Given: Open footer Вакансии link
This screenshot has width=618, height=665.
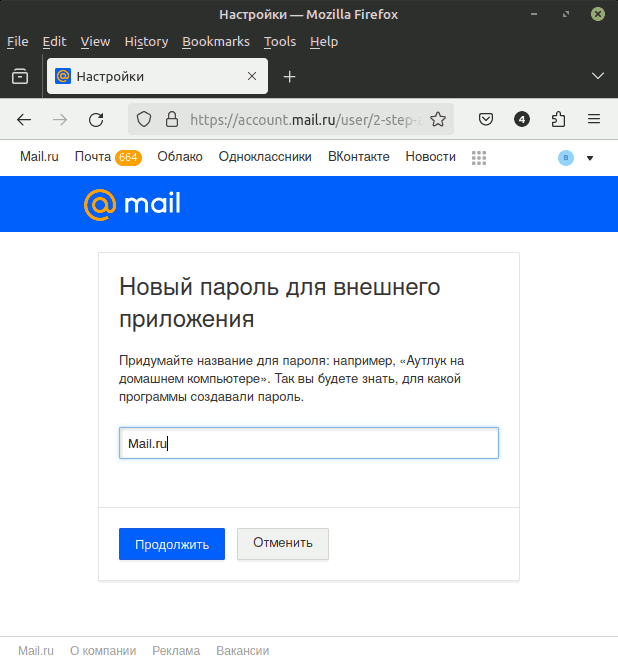Looking at the screenshot, I should (243, 651).
